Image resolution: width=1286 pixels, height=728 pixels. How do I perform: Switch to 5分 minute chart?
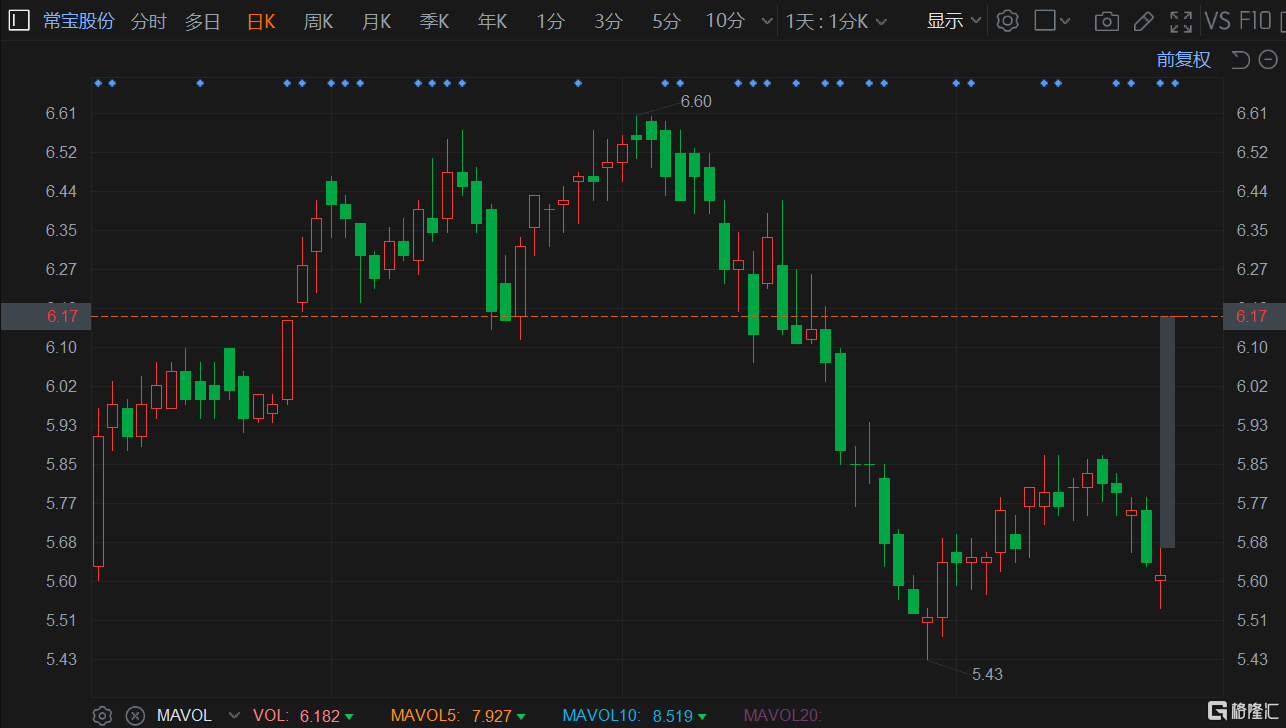(x=666, y=21)
